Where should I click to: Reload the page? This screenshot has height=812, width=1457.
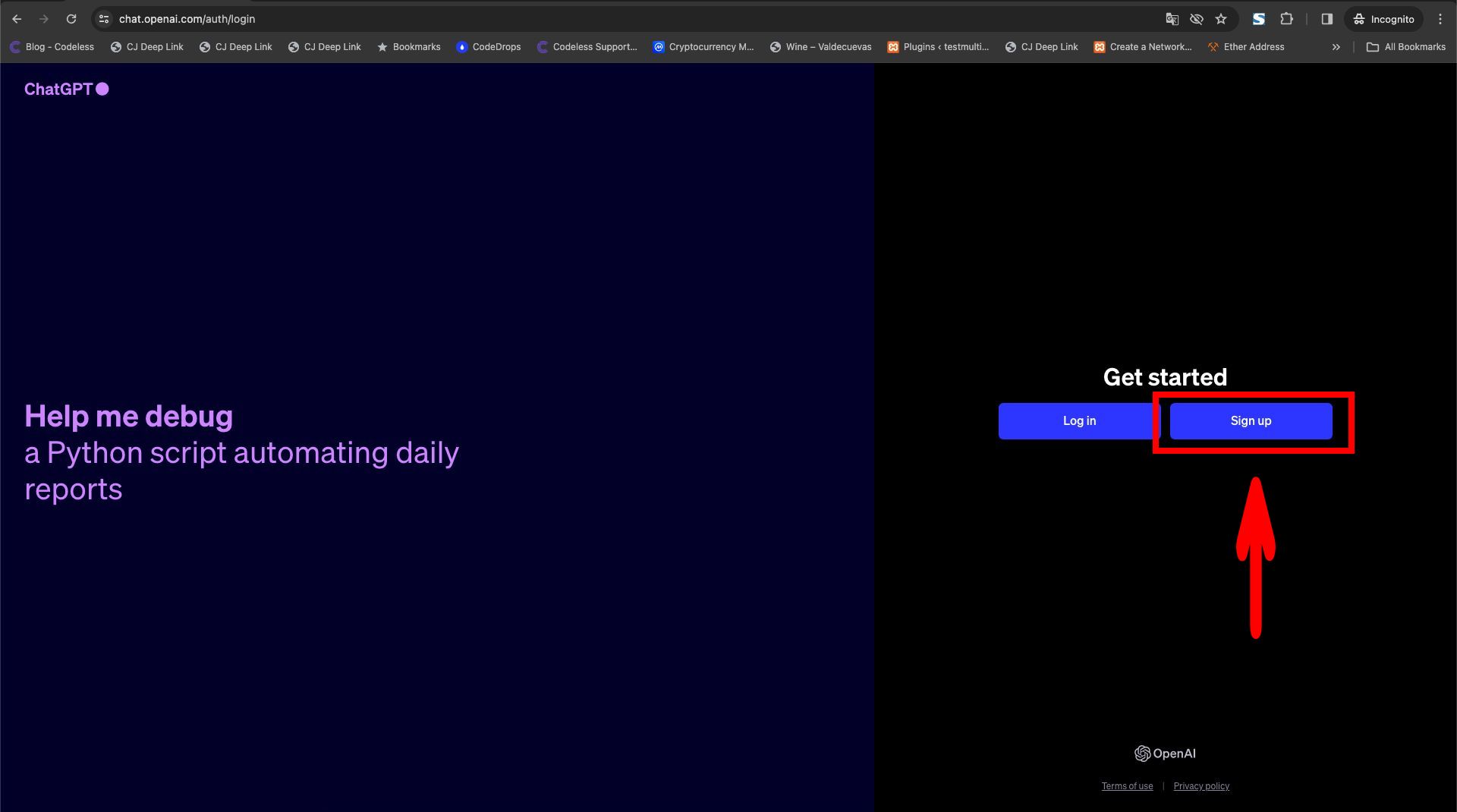click(72, 19)
